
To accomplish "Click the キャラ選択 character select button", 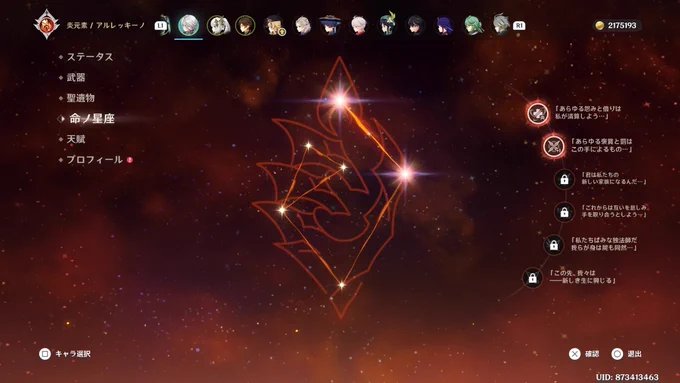I will (x=65, y=354).
